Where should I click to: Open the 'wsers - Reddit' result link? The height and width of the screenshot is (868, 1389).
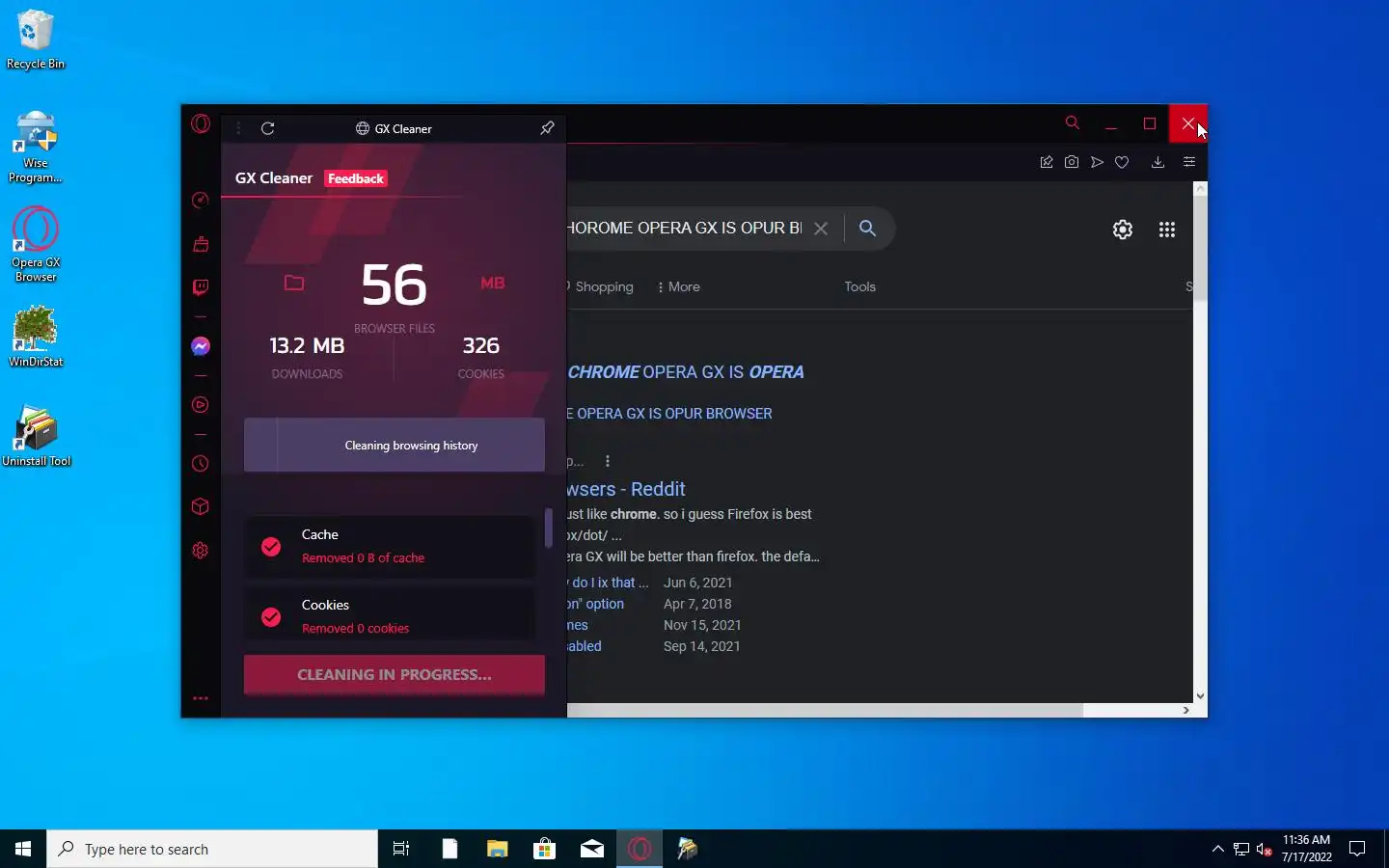627,489
